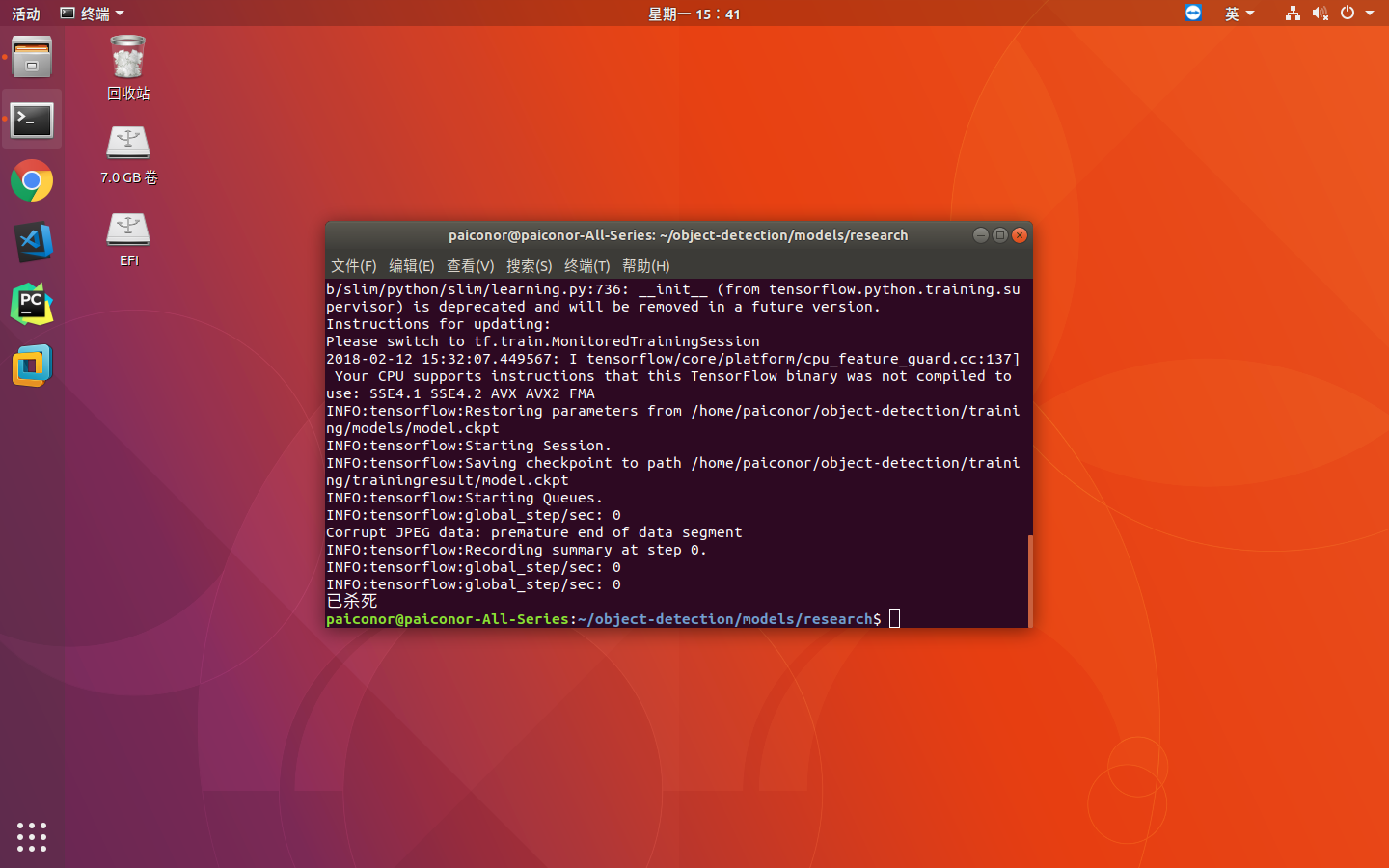This screenshot has width=1389, height=868.
Task: Open Visual Studio Code from the dock
Action: pyautogui.click(x=32, y=242)
